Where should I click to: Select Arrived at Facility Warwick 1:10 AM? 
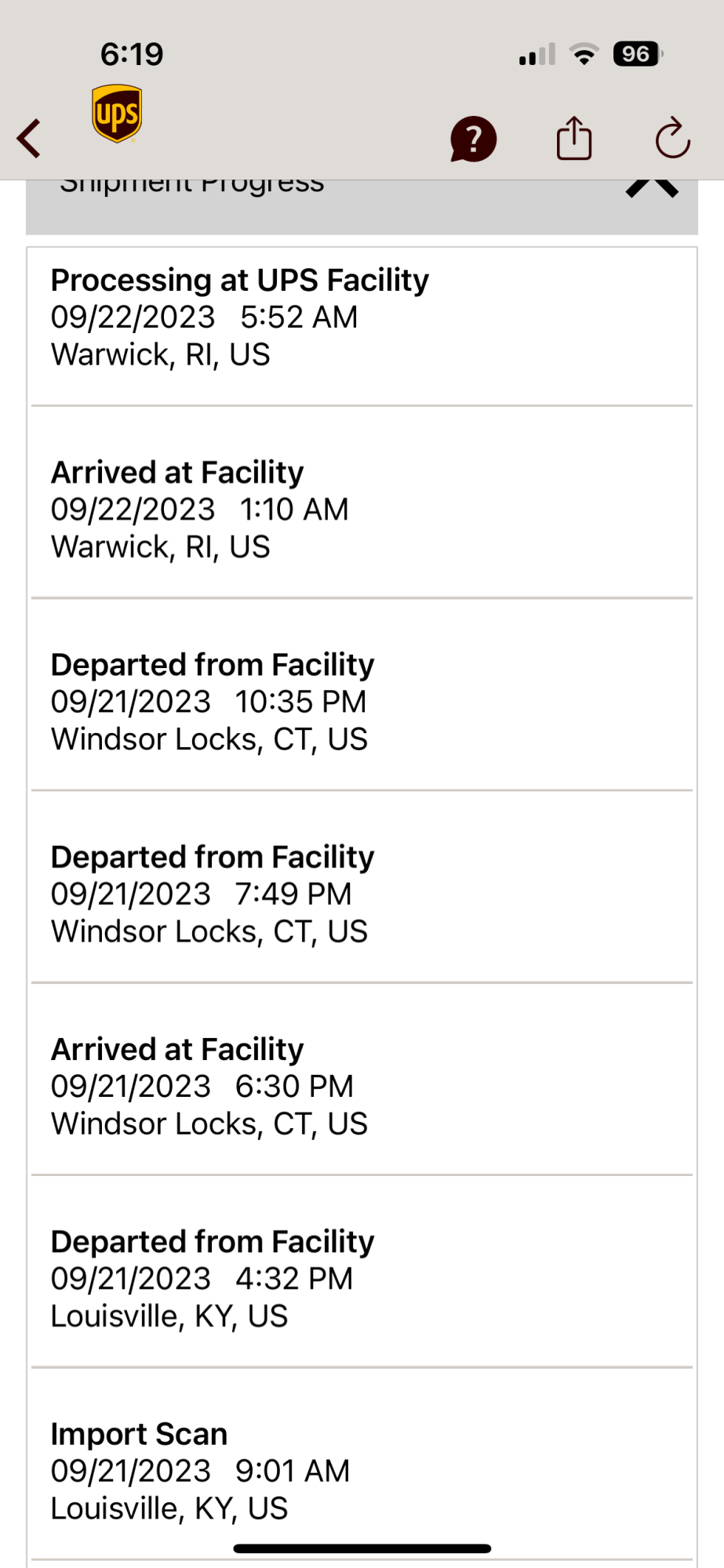(x=362, y=503)
